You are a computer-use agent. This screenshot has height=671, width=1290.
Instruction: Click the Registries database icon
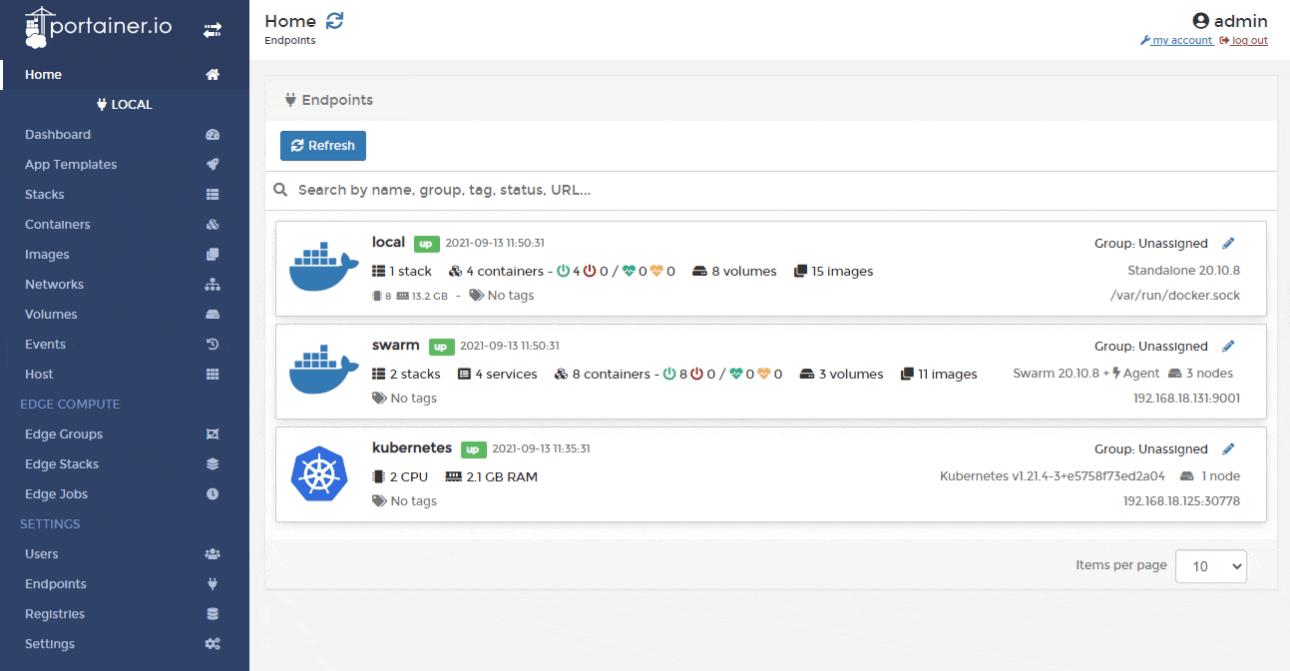(212, 615)
